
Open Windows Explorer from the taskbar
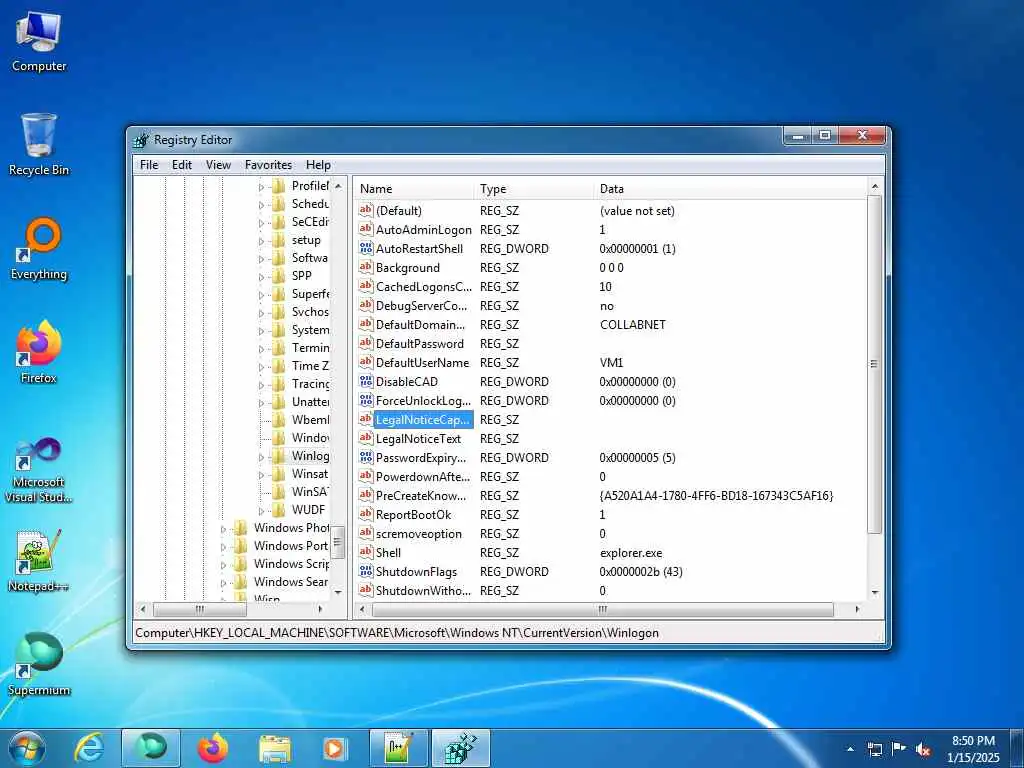coord(275,748)
